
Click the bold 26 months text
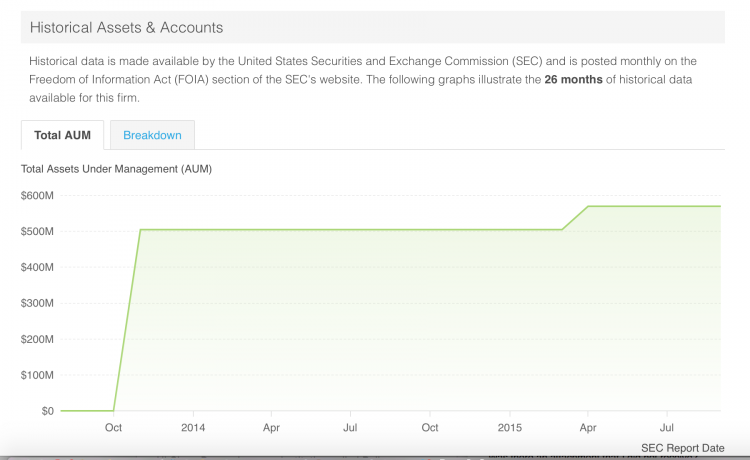[573, 79]
